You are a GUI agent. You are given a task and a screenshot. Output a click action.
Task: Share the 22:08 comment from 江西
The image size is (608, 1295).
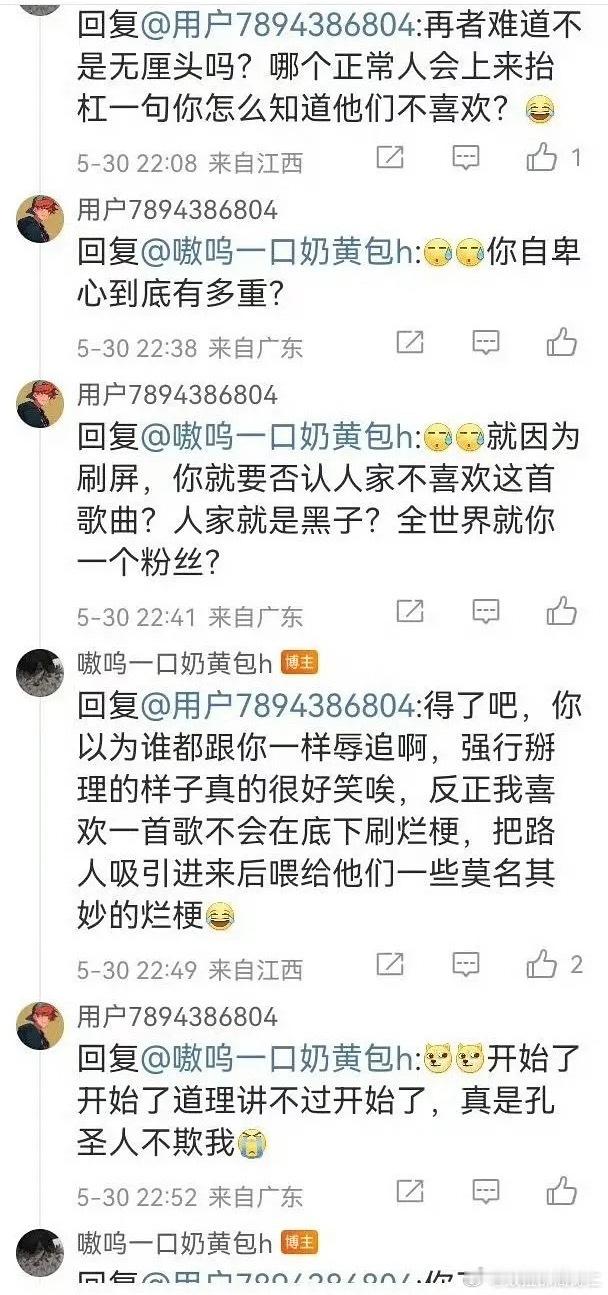tap(390, 157)
